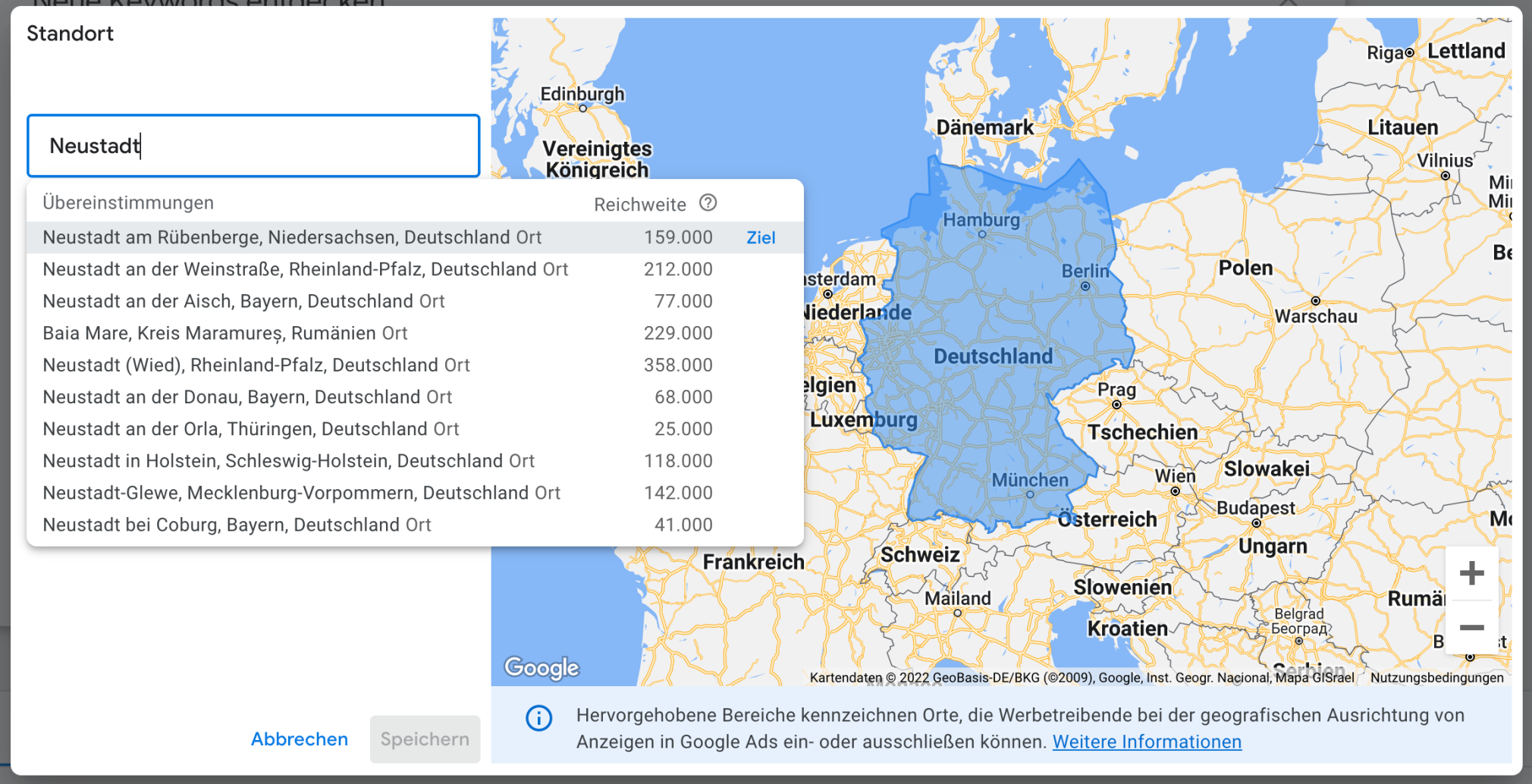Click the Übereinstimmungen column header
The image size is (1532, 784).
click(x=128, y=202)
